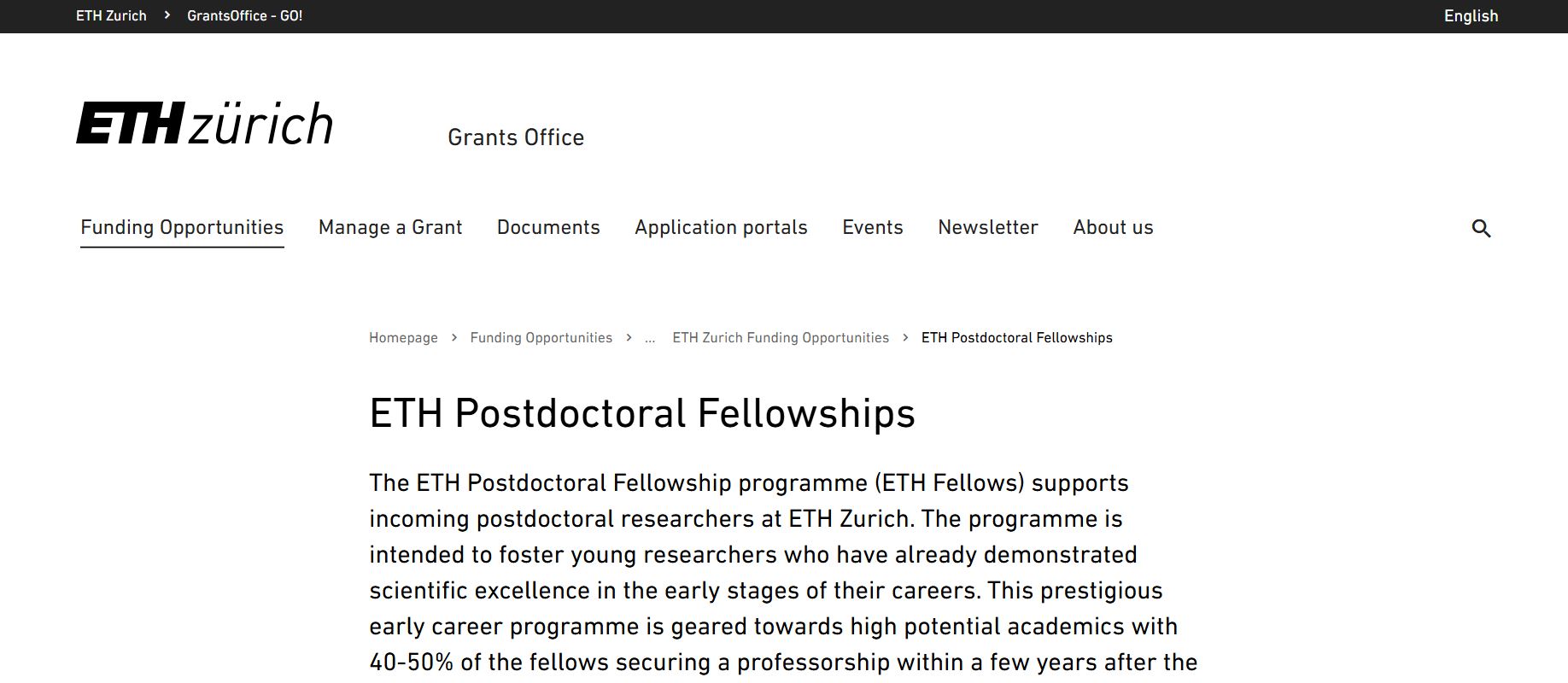Open the Manage a Grant menu
This screenshot has height=683, width=1568.
click(390, 227)
